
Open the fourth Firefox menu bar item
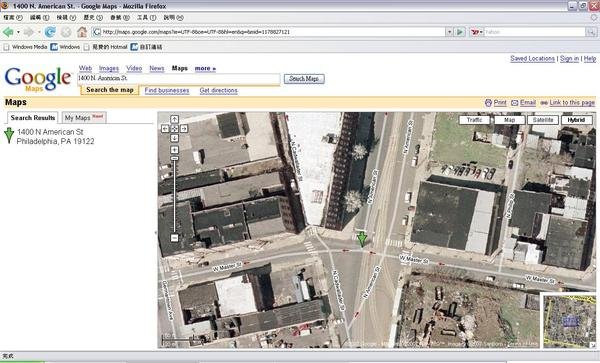(x=93, y=18)
